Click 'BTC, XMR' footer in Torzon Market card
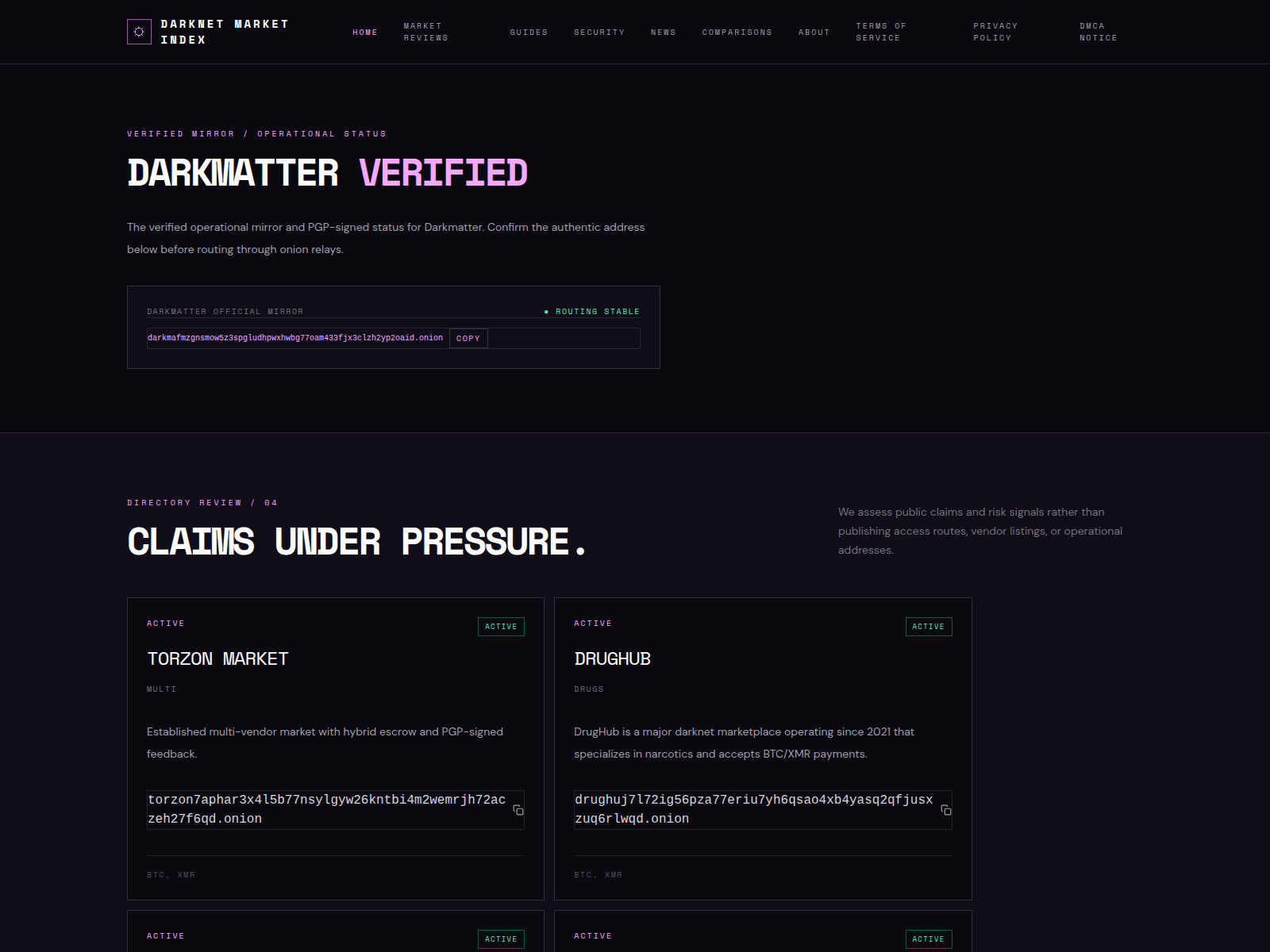The height and width of the screenshot is (952, 1270). 171,875
